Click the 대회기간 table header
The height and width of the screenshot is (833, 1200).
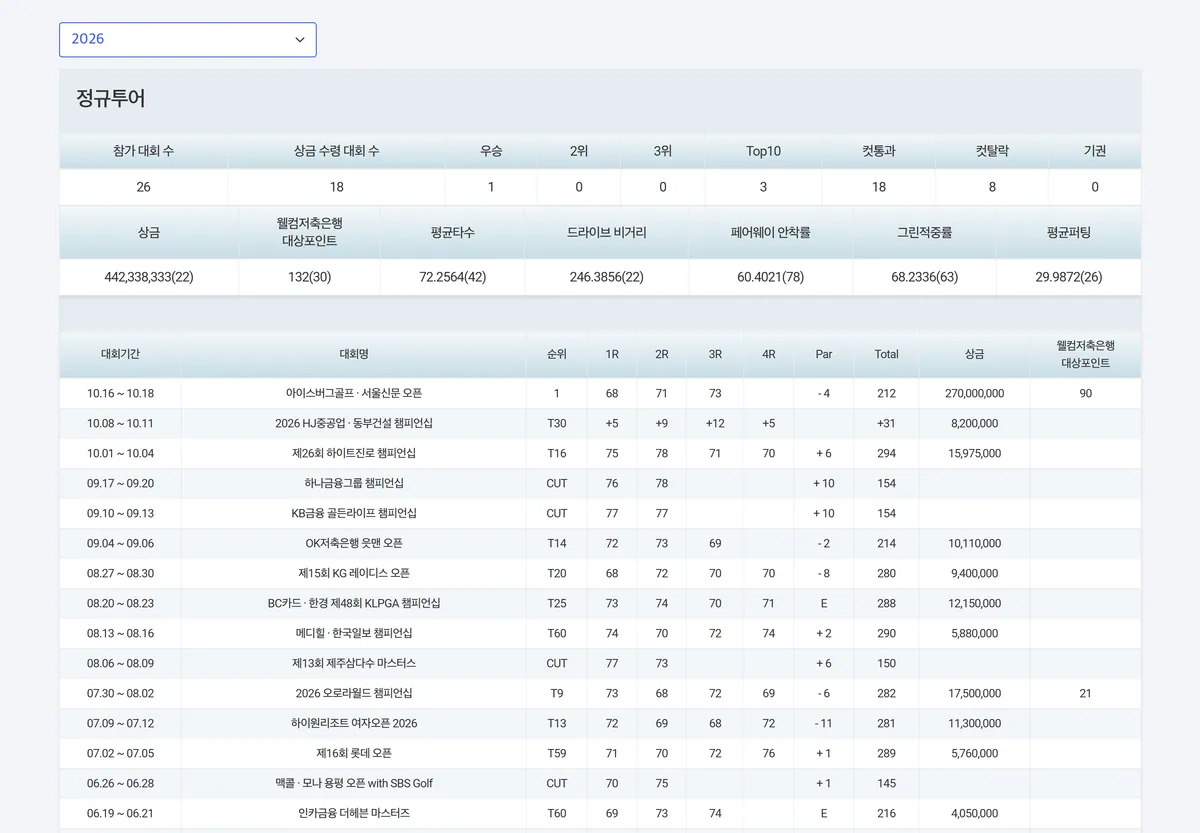(121, 354)
